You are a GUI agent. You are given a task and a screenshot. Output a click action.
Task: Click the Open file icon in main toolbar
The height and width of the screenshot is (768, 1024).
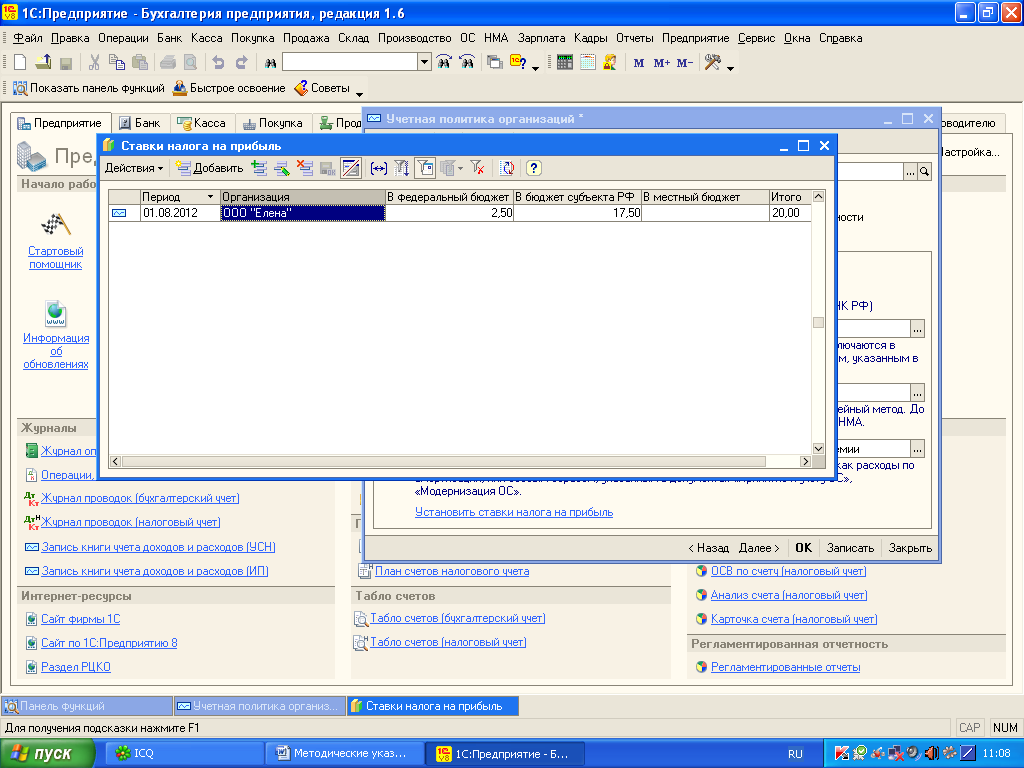tap(43, 63)
